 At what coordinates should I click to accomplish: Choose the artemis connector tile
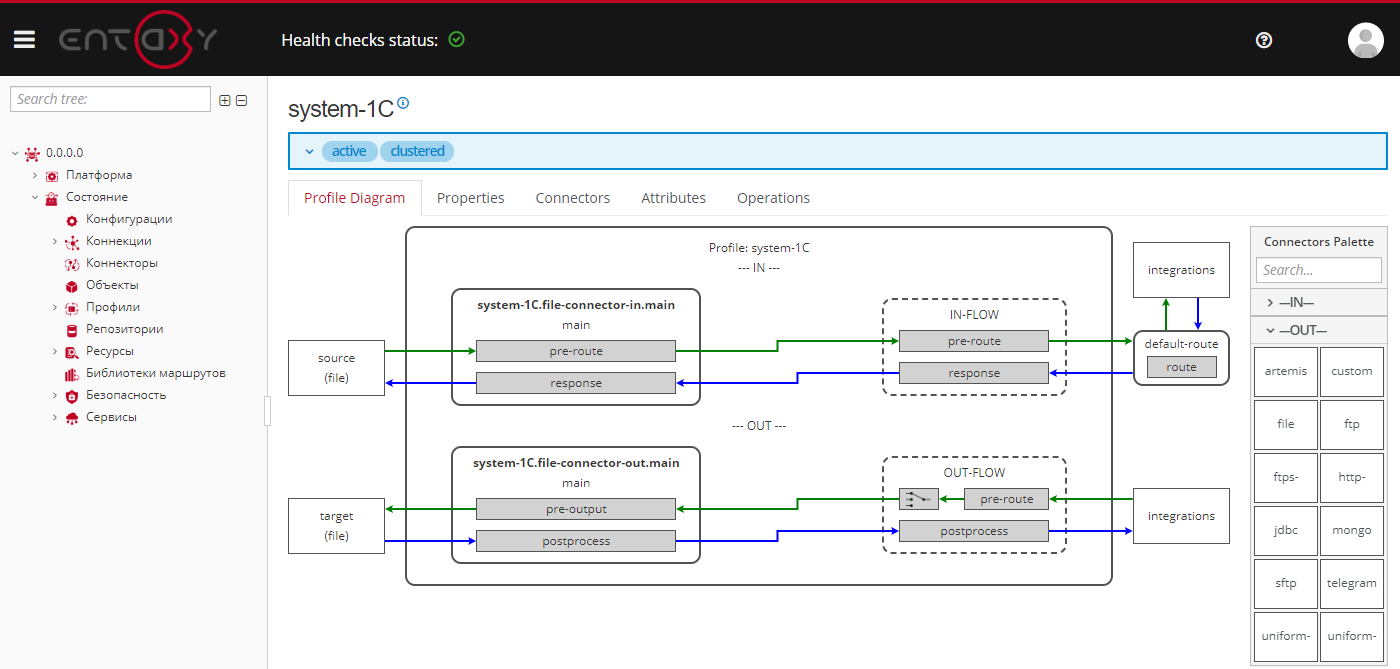pyautogui.click(x=1285, y=371)
